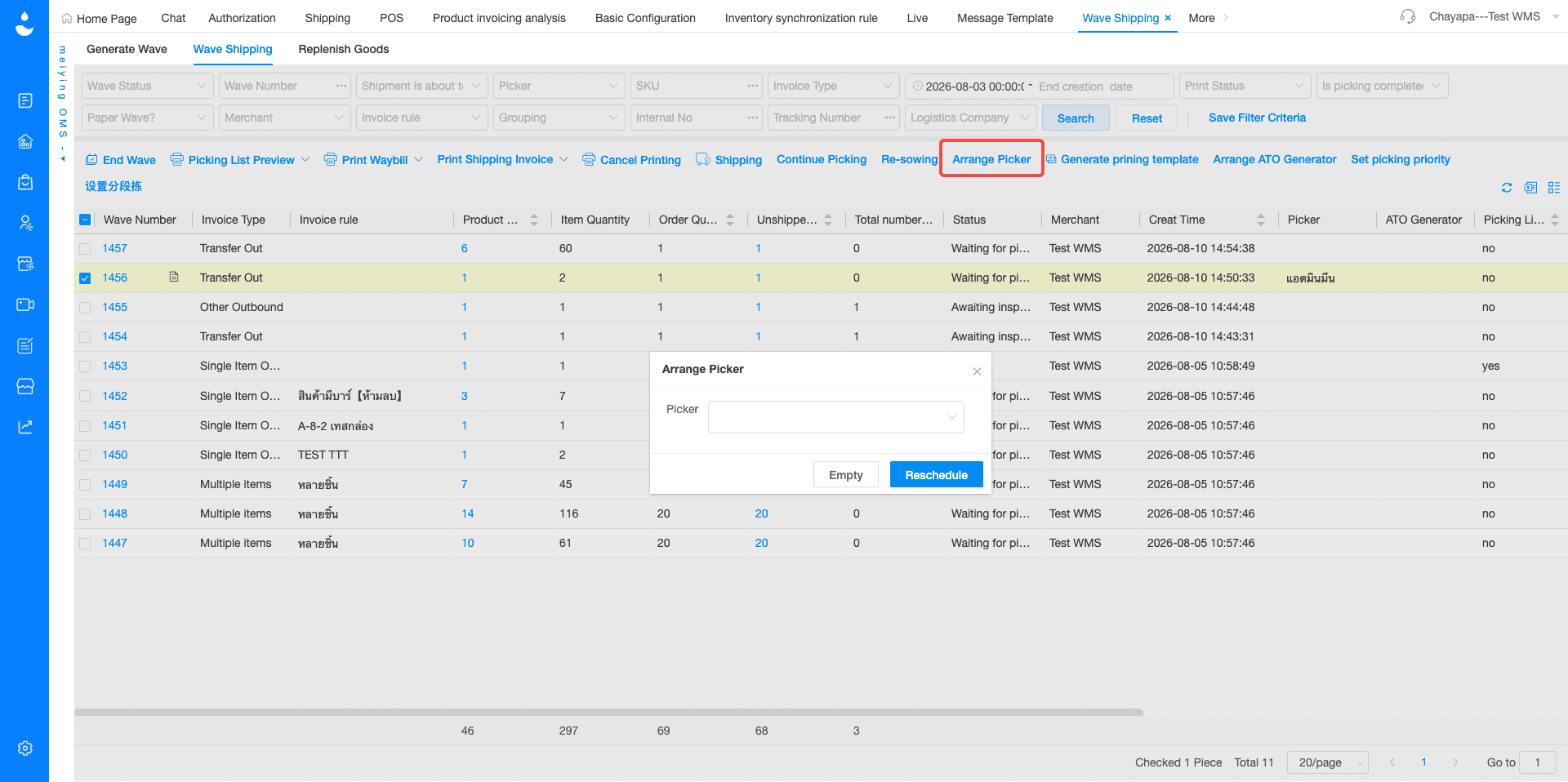1568x782 pixels.
Task: Open the warehouse sidebar icon
Action: pos(25,141)
